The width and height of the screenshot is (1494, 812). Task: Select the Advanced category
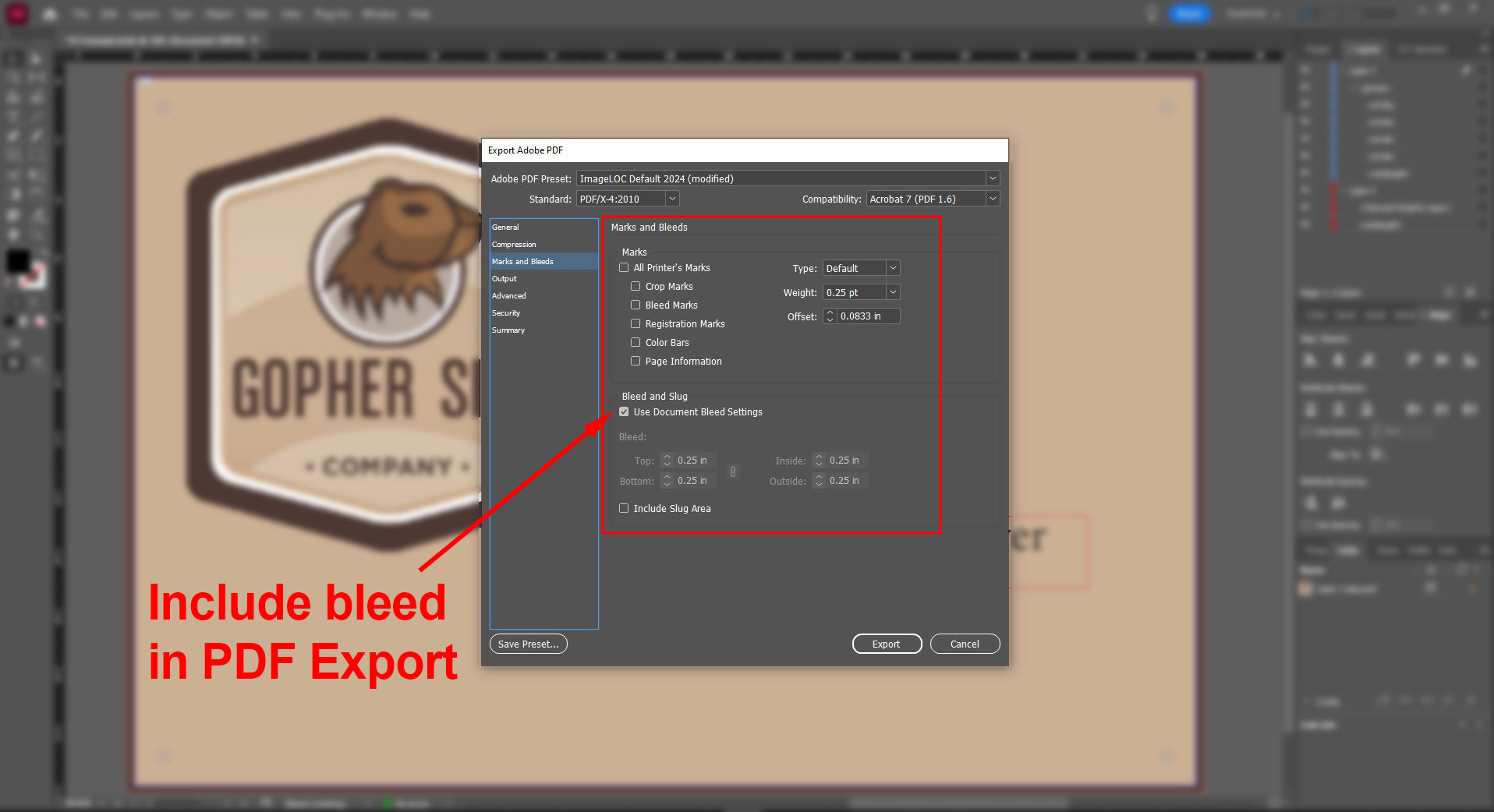tap(543, 296)
